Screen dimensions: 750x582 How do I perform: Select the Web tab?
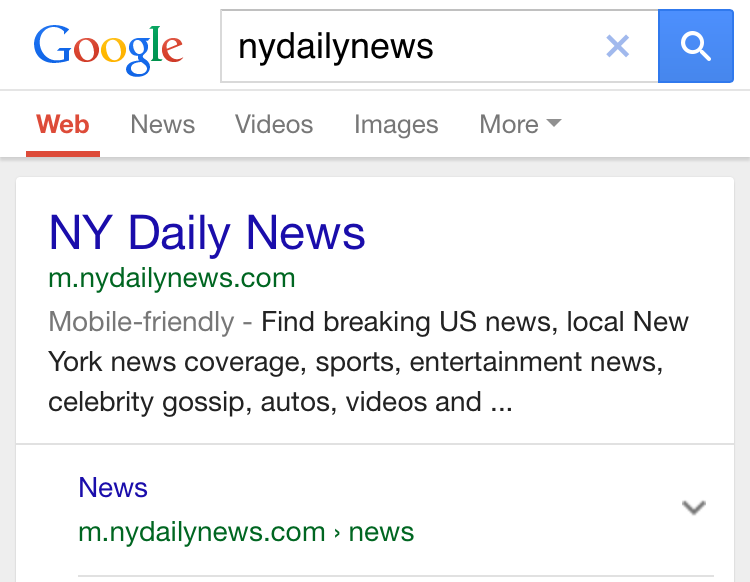click(63, 124)
